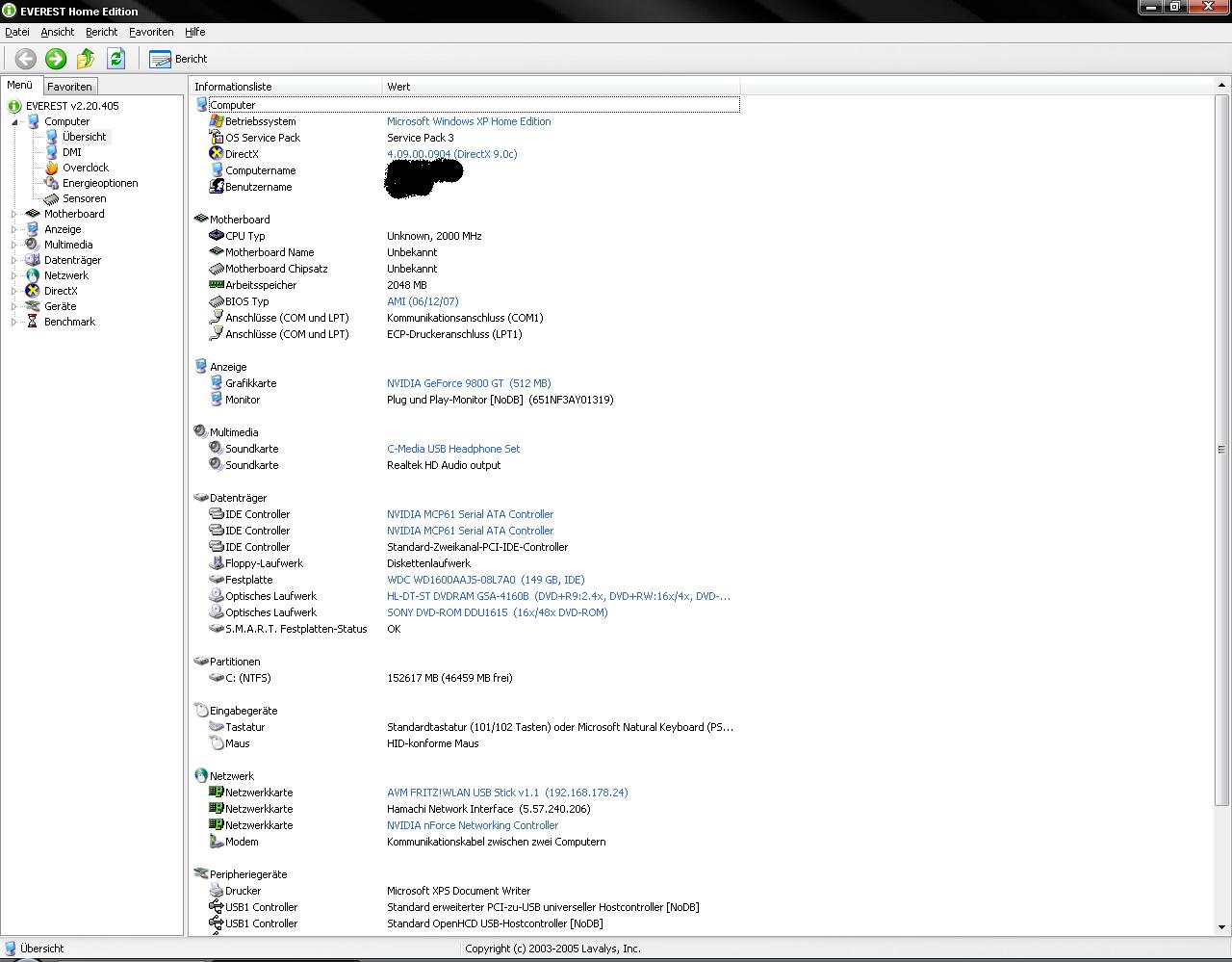
Task: Expand the Multimedia tree node
Action: (14, 246)
